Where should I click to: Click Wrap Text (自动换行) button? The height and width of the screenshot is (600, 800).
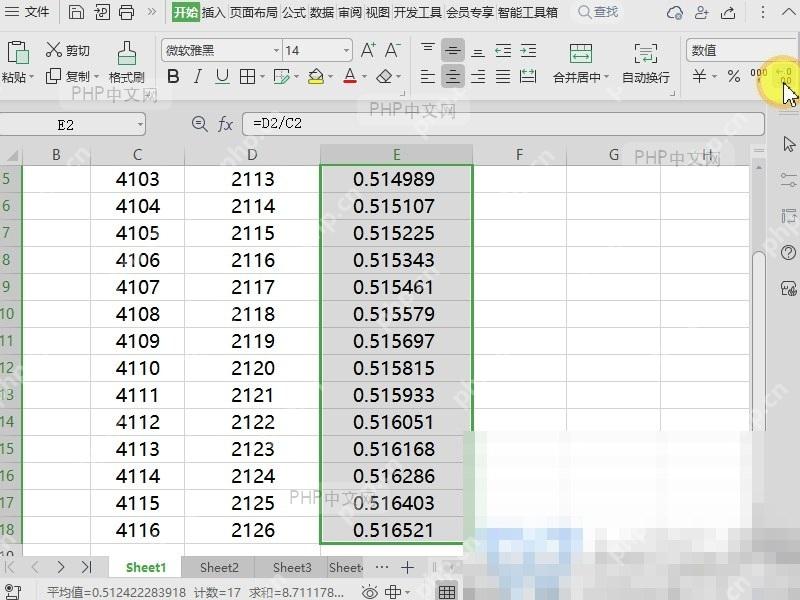pos(646,62)
